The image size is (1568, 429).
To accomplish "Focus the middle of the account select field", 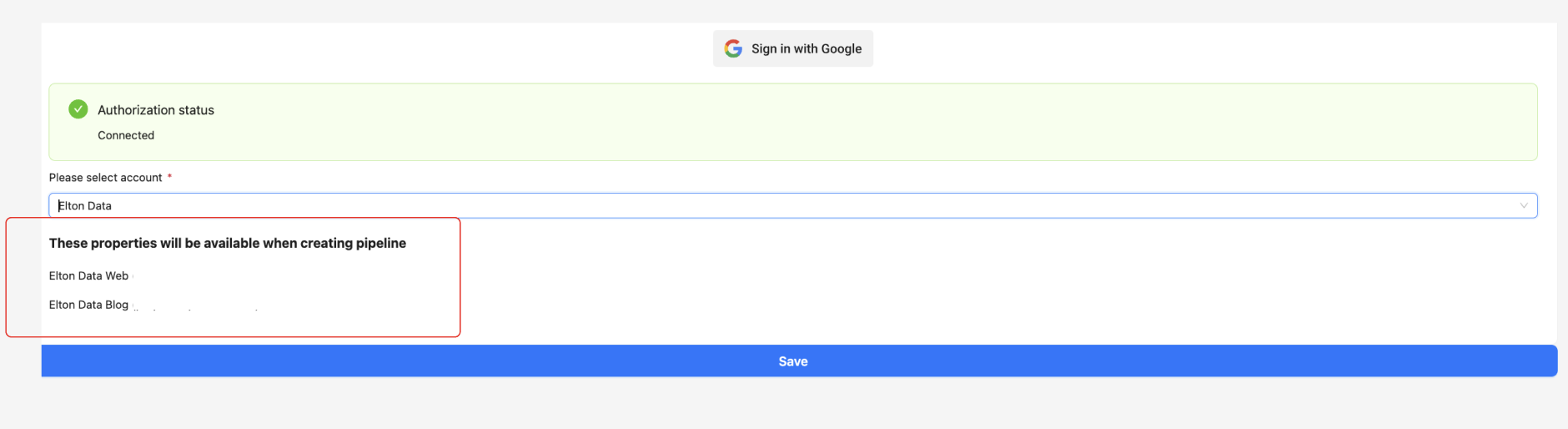I will [792, 206].
